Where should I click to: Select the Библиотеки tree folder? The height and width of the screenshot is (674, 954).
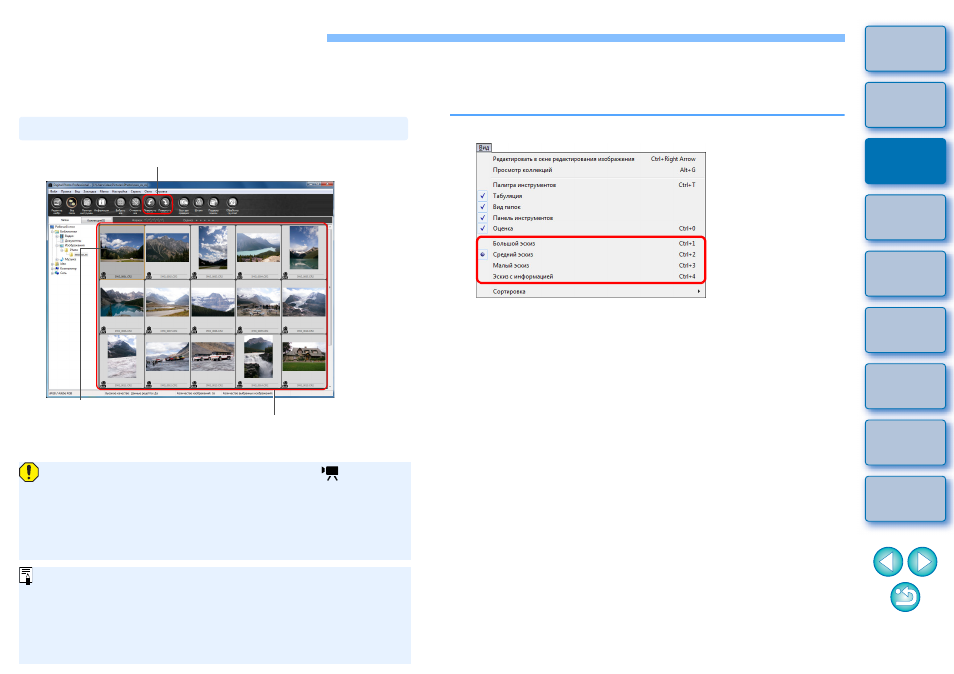point(68,232)
